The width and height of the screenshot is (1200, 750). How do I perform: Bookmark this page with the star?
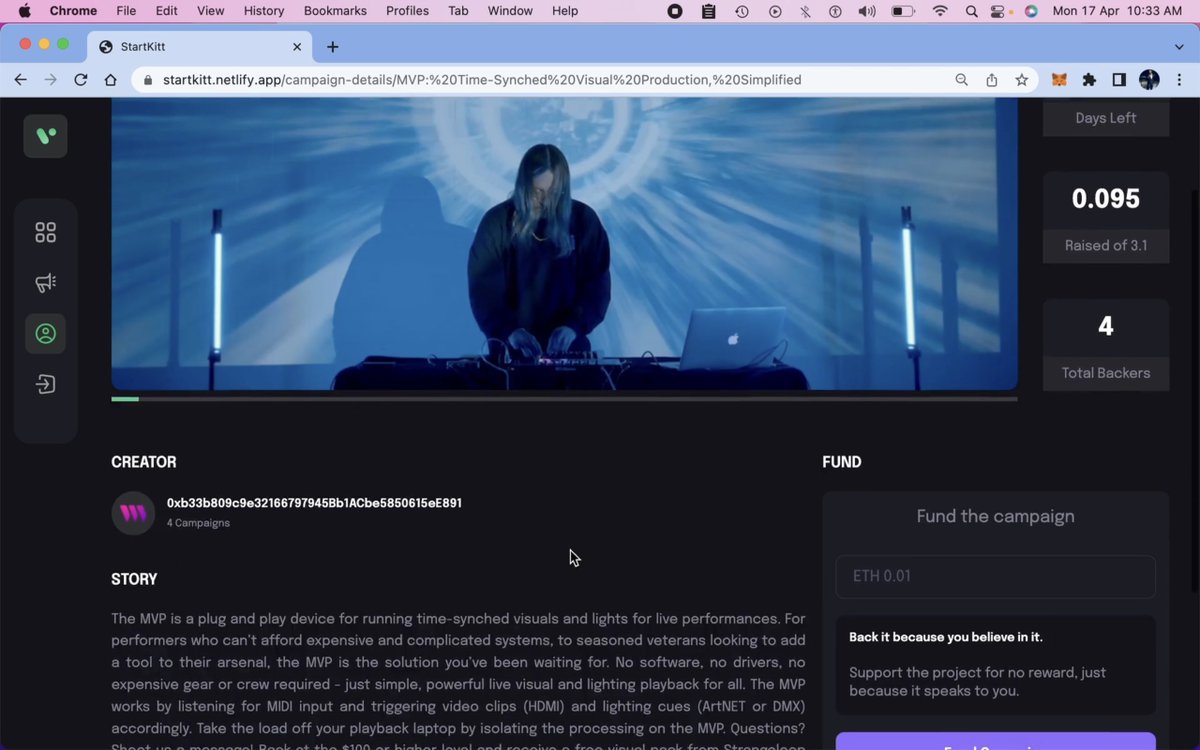tap(1021, 80)
